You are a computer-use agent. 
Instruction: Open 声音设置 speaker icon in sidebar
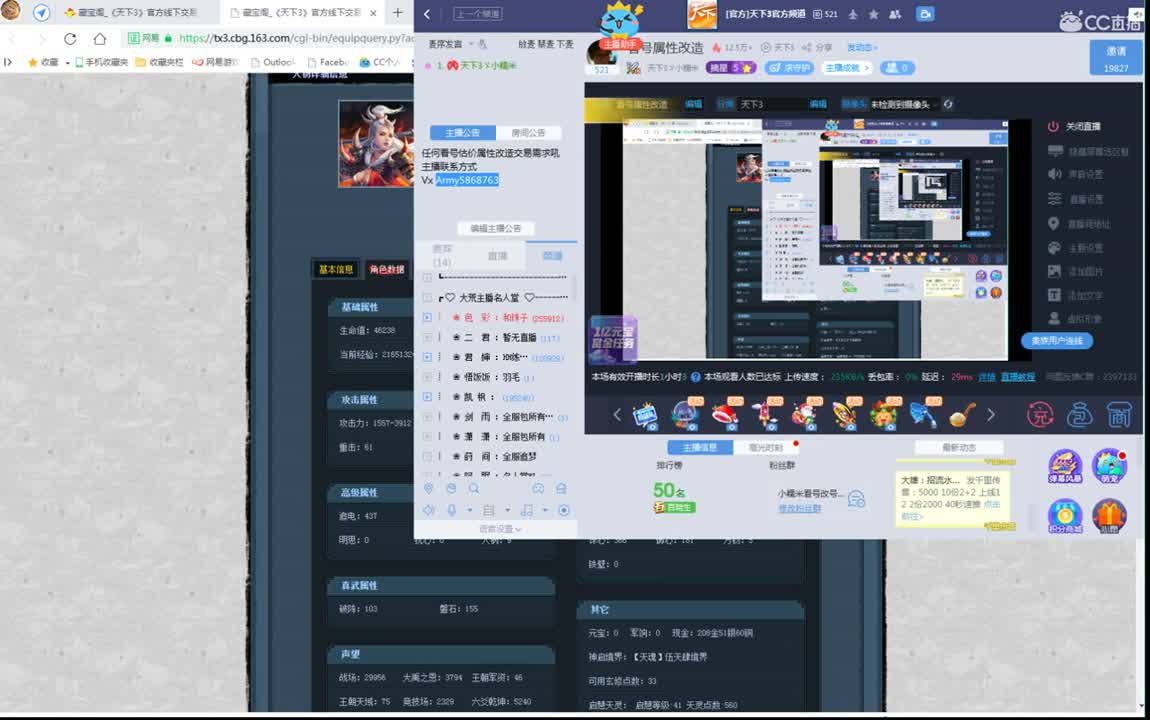coord(1055,174)
